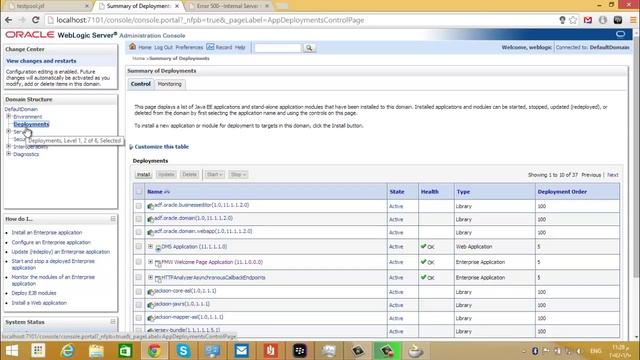Open Install an Enterprise application help link
The width and height of the screenshot is (640, 360).
click(x=47, y=232)
